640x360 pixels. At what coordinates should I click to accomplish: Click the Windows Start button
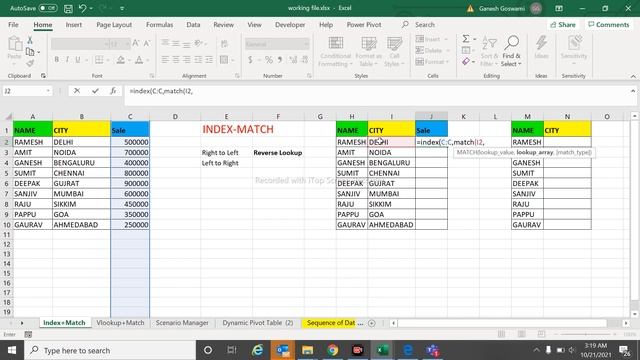12,350
